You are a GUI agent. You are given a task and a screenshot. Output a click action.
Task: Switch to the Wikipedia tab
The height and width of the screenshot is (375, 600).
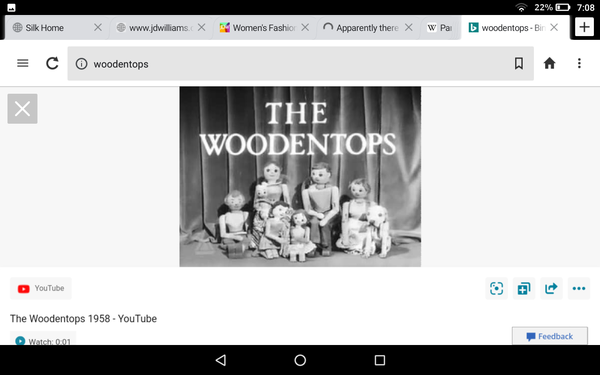click(x=440, y=28)
